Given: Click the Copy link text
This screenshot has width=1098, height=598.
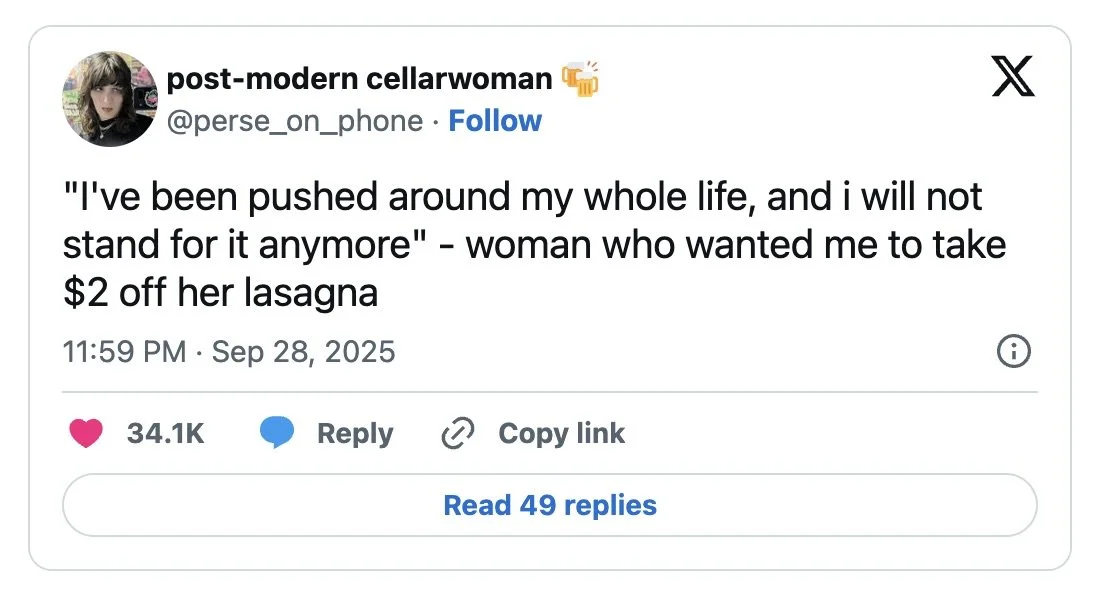Looking at the screenshot, I should (561, 433).
